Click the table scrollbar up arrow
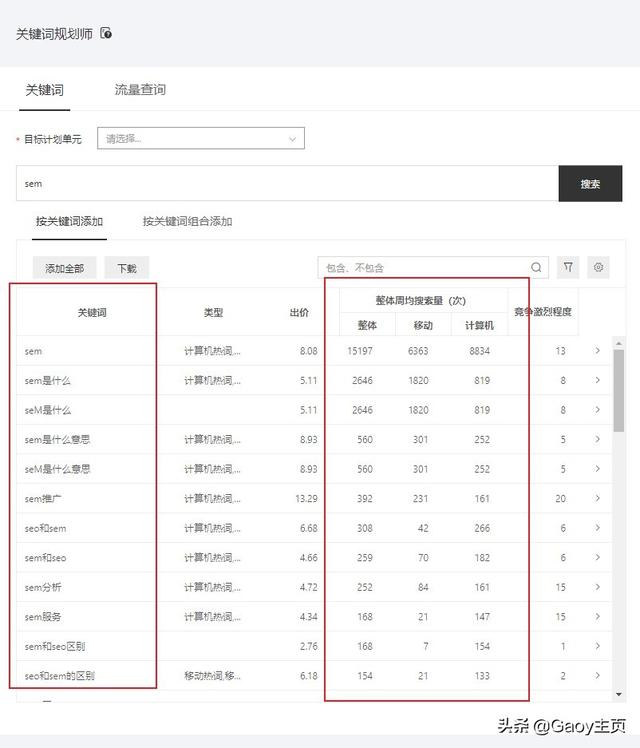The image size is (640, 748). tap(619, 343)
